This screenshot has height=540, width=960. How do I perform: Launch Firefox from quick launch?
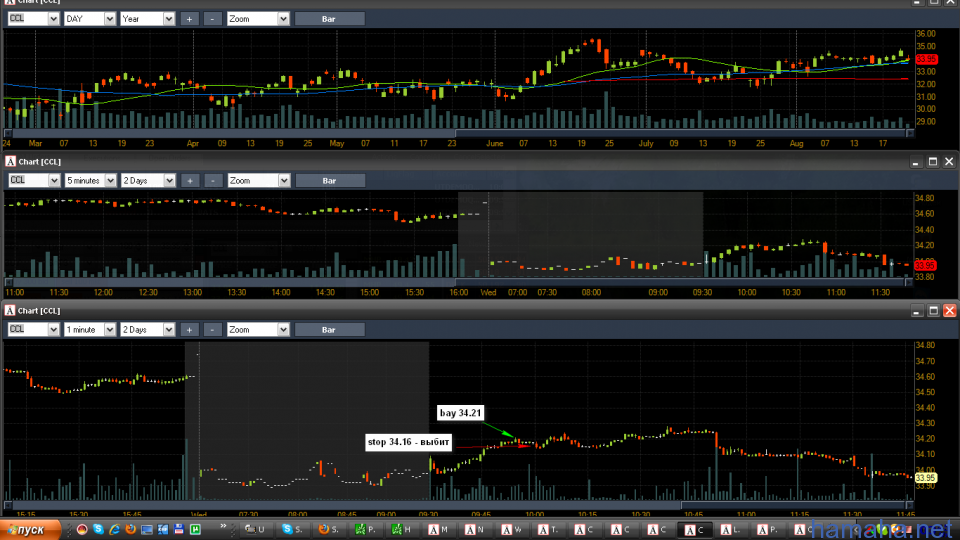pos(130,529)
